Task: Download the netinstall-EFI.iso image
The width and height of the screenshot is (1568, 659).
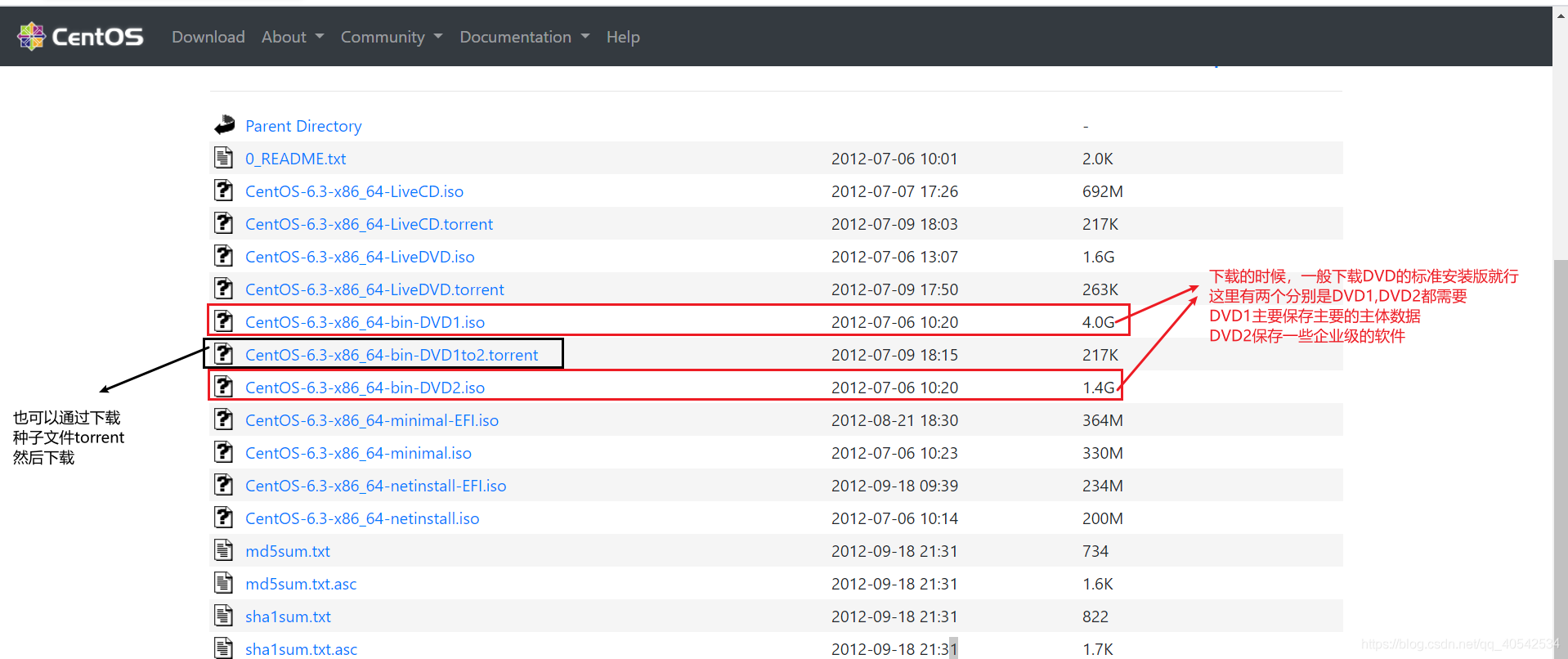Action: pyautogui.click(x=376, y=486)
